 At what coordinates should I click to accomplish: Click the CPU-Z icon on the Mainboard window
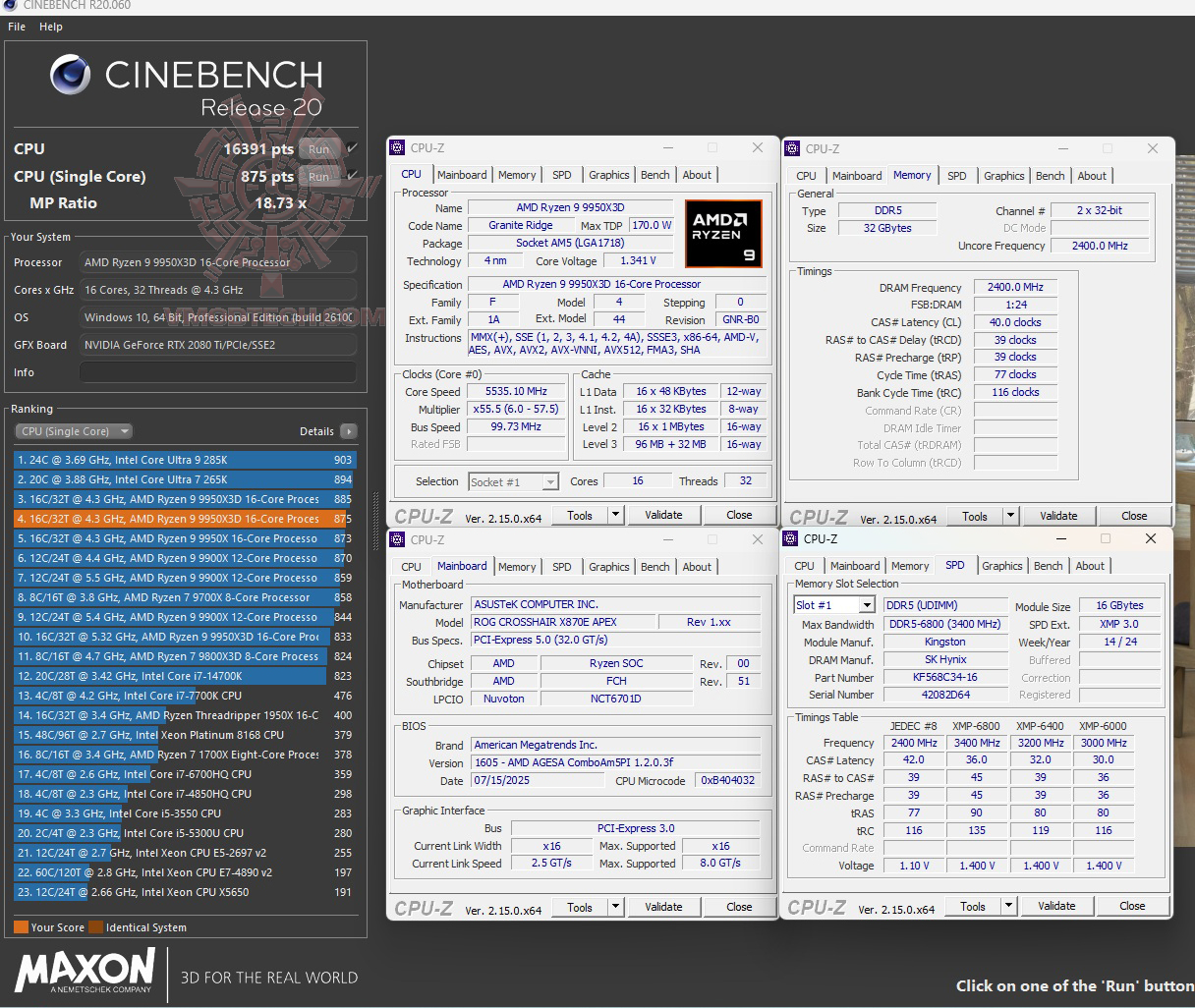pyautogui.click(x=396, y=538)
